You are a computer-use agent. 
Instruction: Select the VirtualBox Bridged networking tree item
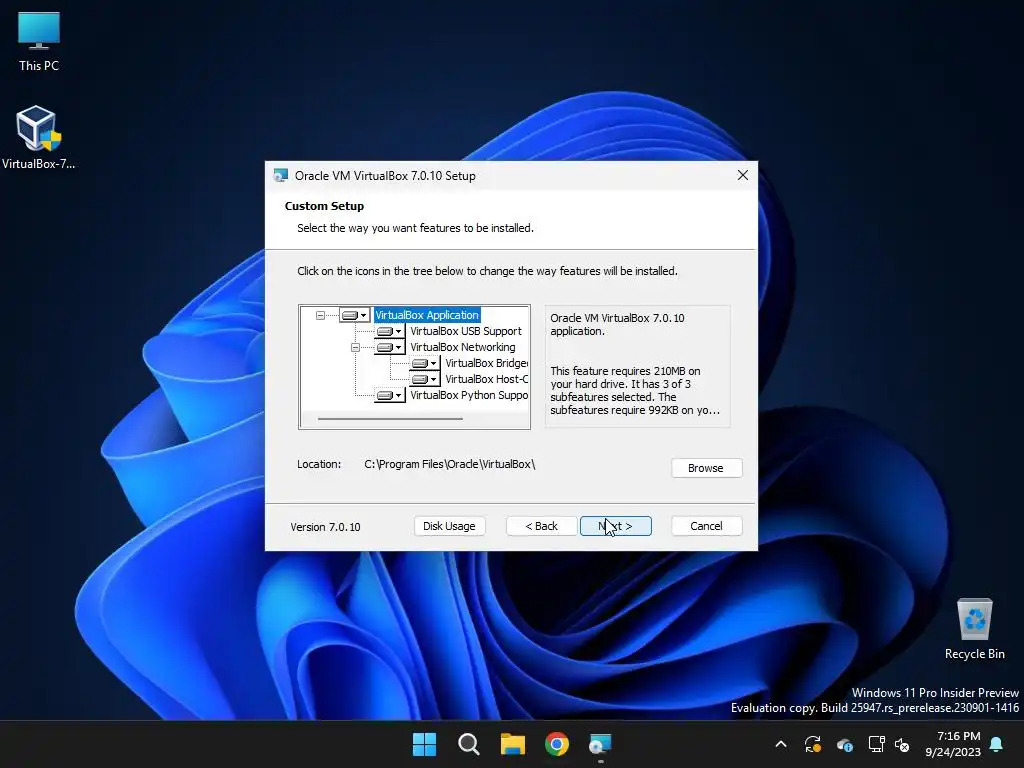coord(487,364)
